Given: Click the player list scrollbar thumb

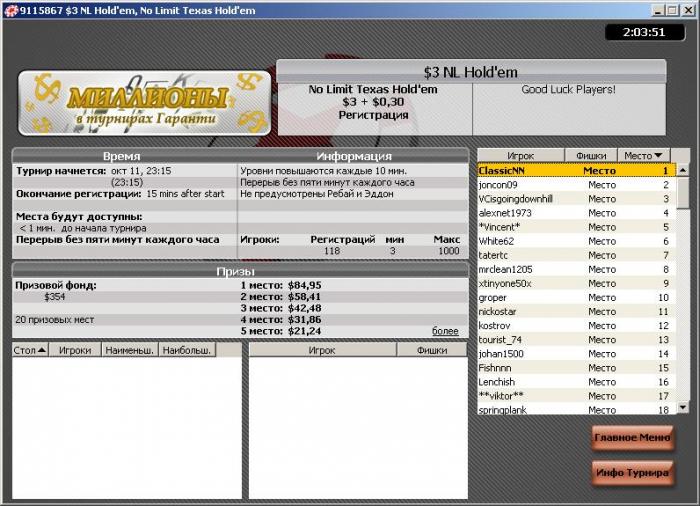Looking at the screenshot, I should pyautogui.click(x=683, y=193).
